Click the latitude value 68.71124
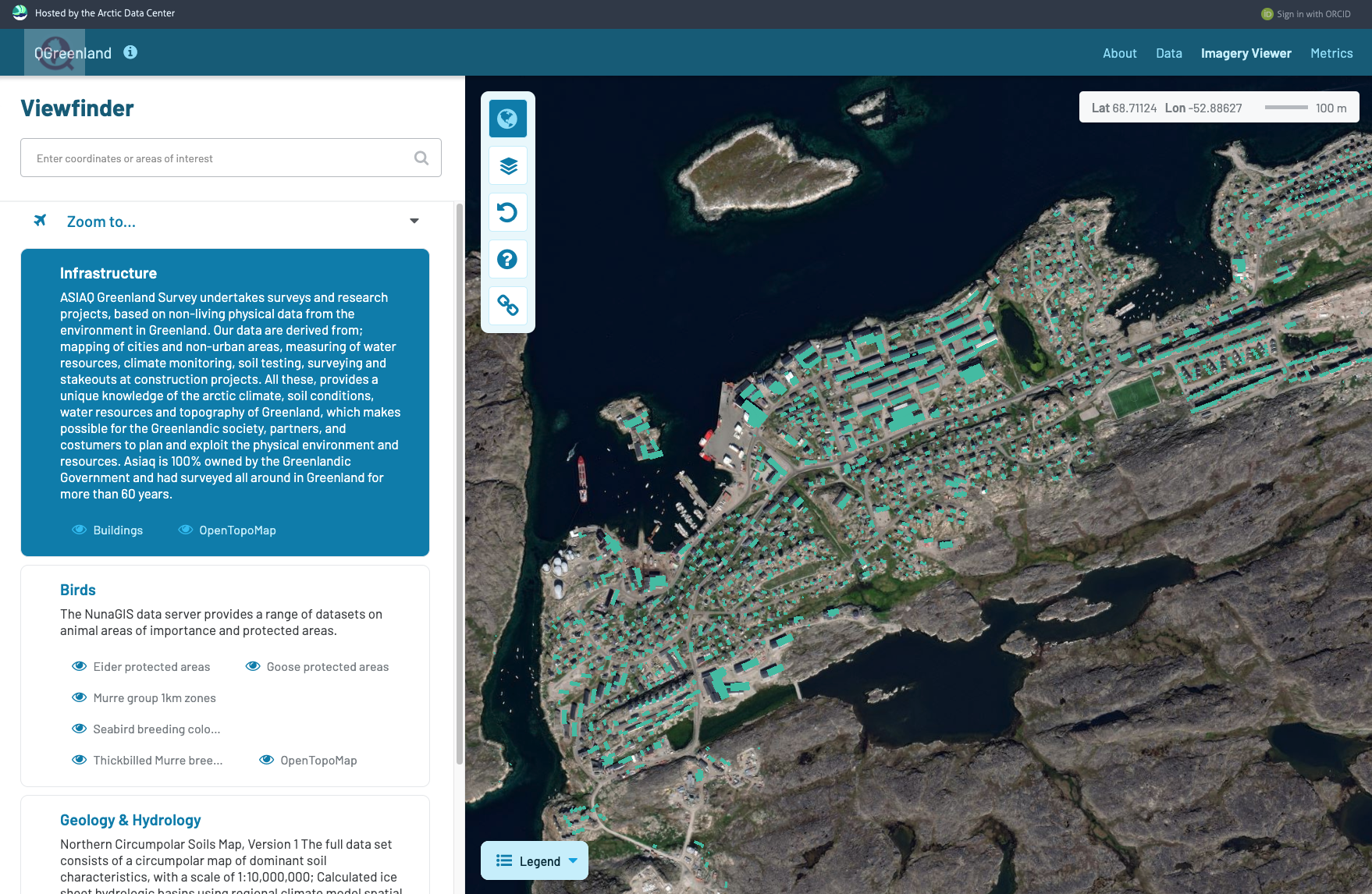Image resolution: width=1372 pixels, height=894 pixels. (1135, 108)
